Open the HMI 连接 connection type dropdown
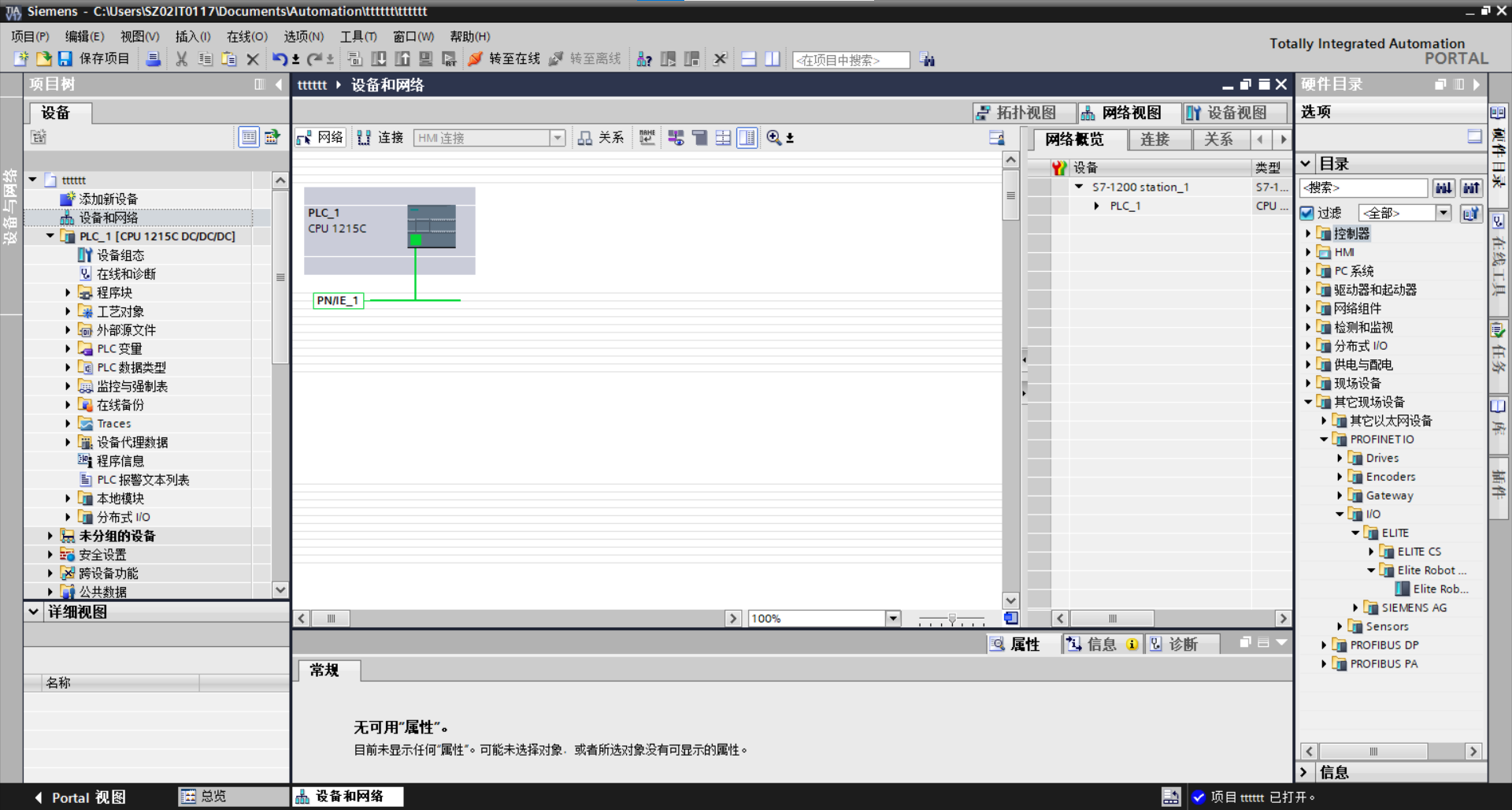 [x=558, y=138]
